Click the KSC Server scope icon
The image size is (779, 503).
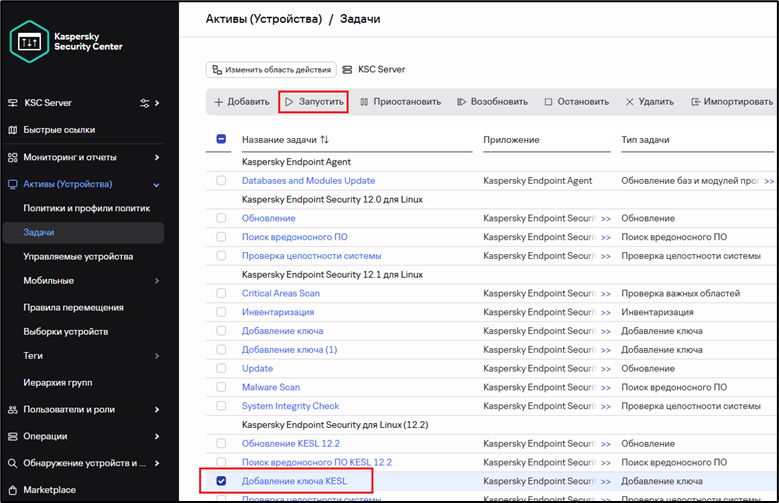347,70
